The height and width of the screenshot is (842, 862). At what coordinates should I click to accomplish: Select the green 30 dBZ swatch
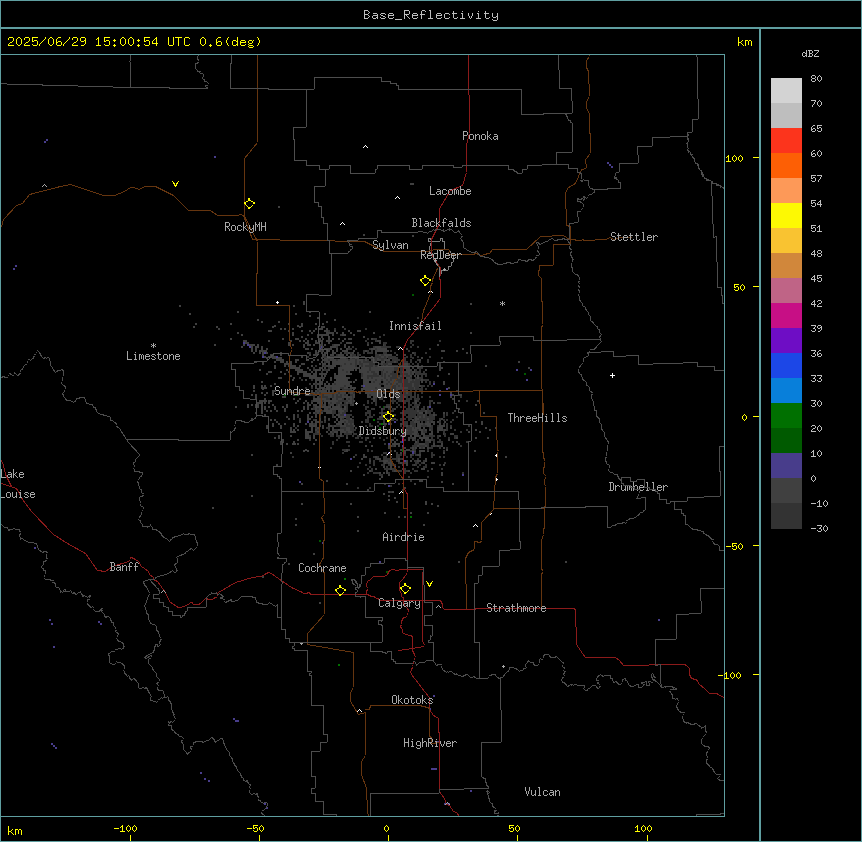click(x=786, y=416)
